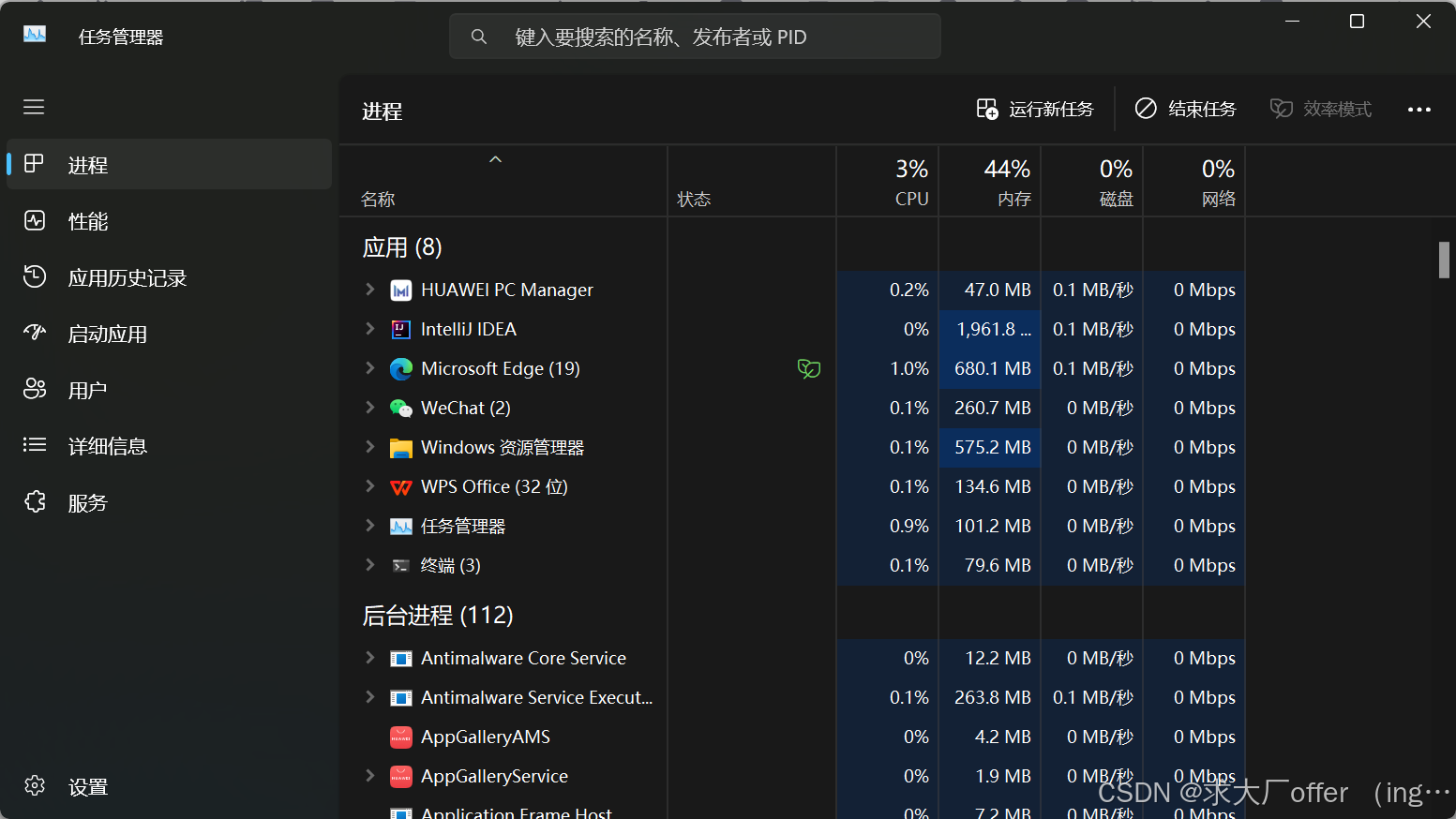Click the HUAWEI PC Manager app icon
This screenshot has width=1456, height=819.
pyautogui.click(x=401, y=290)
